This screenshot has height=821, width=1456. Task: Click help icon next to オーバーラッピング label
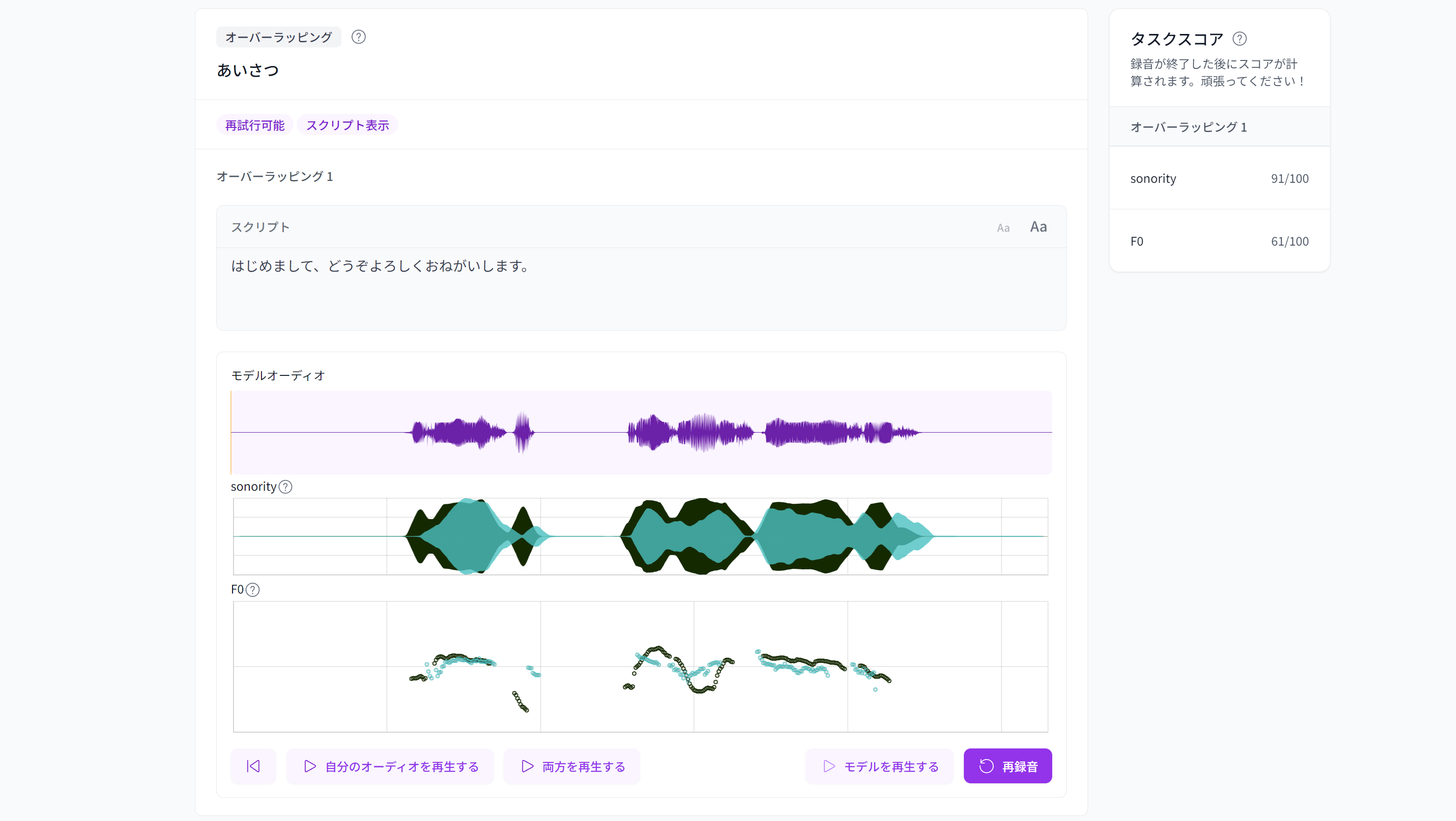(358, 37)
